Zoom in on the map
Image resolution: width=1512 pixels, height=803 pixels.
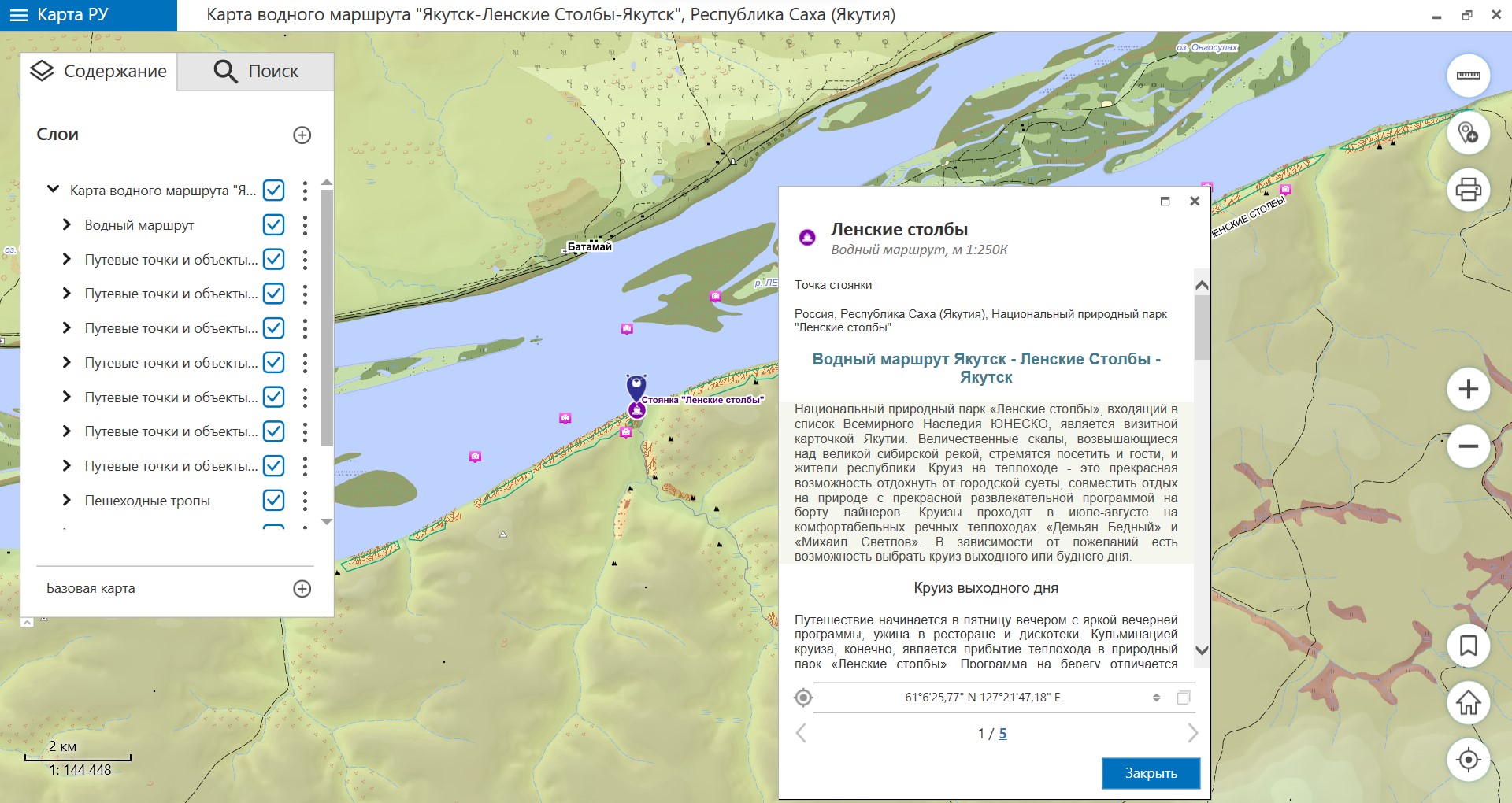(1468, 389)
